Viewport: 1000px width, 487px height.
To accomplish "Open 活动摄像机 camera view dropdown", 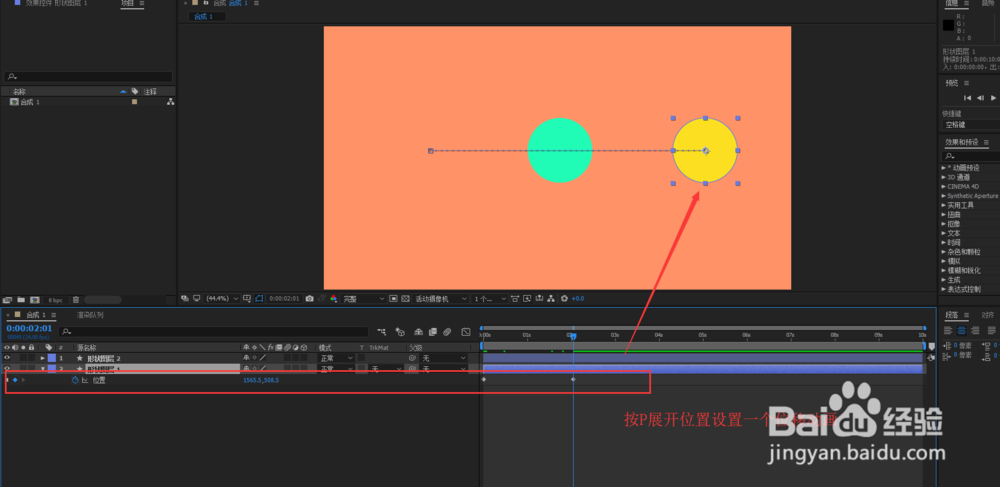I will 439,298.
